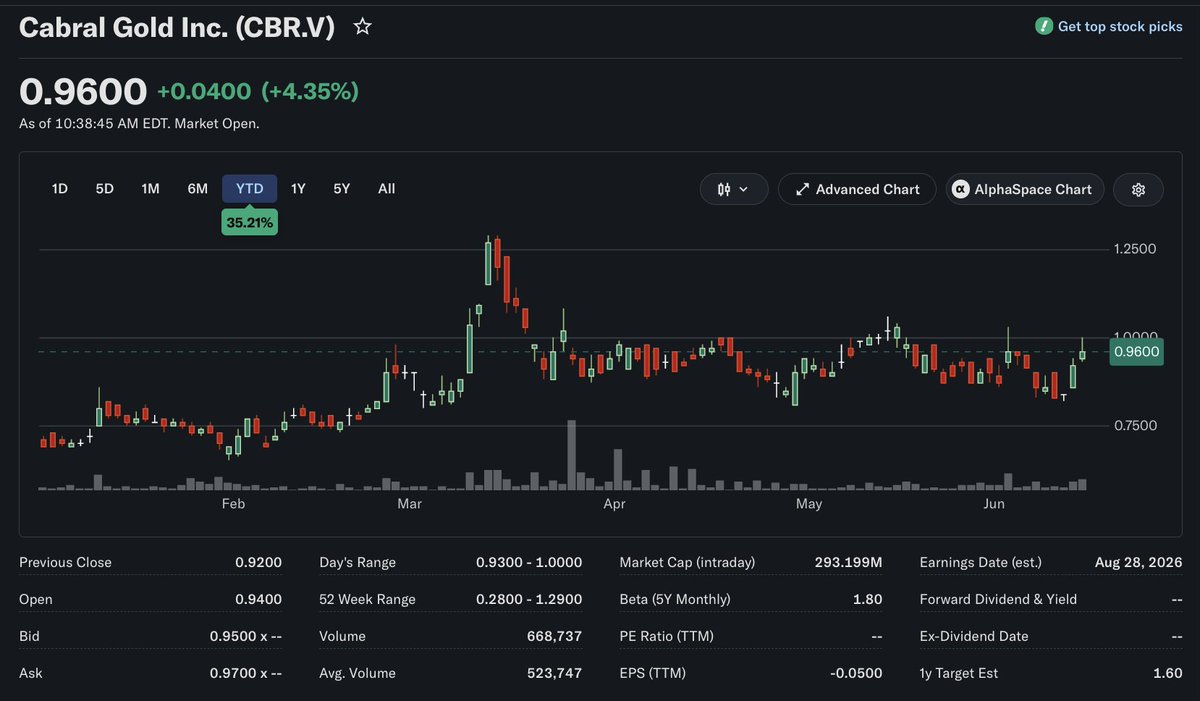Viewport: 1200px width, 701px height.
Task: Click the Ask value 0.9700 x --
Action: click(x=246, y=673)
